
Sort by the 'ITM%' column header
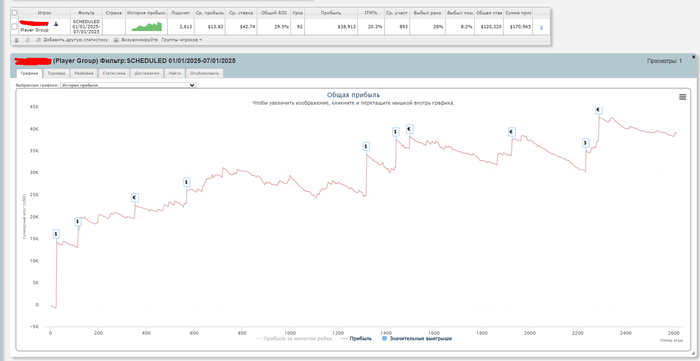coord(371,13)
